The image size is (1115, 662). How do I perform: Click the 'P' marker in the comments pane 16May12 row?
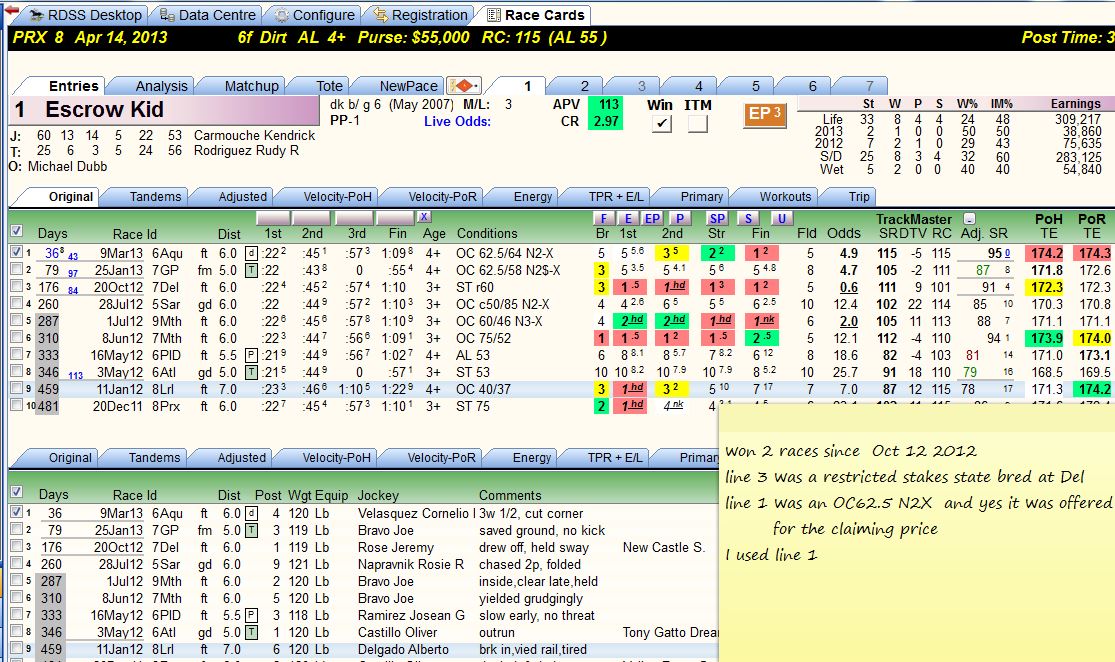click(x=251, y=615)
